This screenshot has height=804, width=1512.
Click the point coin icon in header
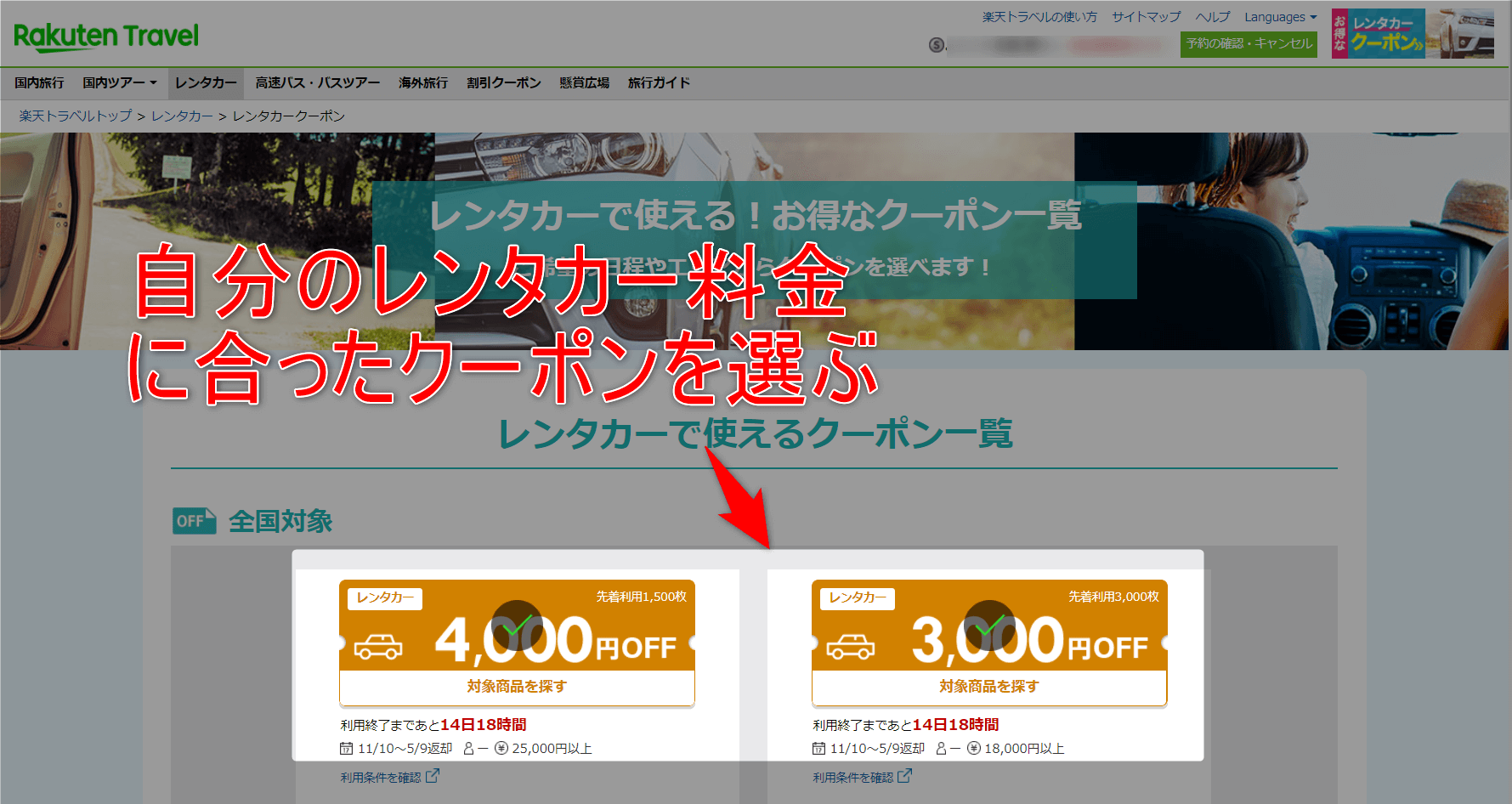coord(937,44)
